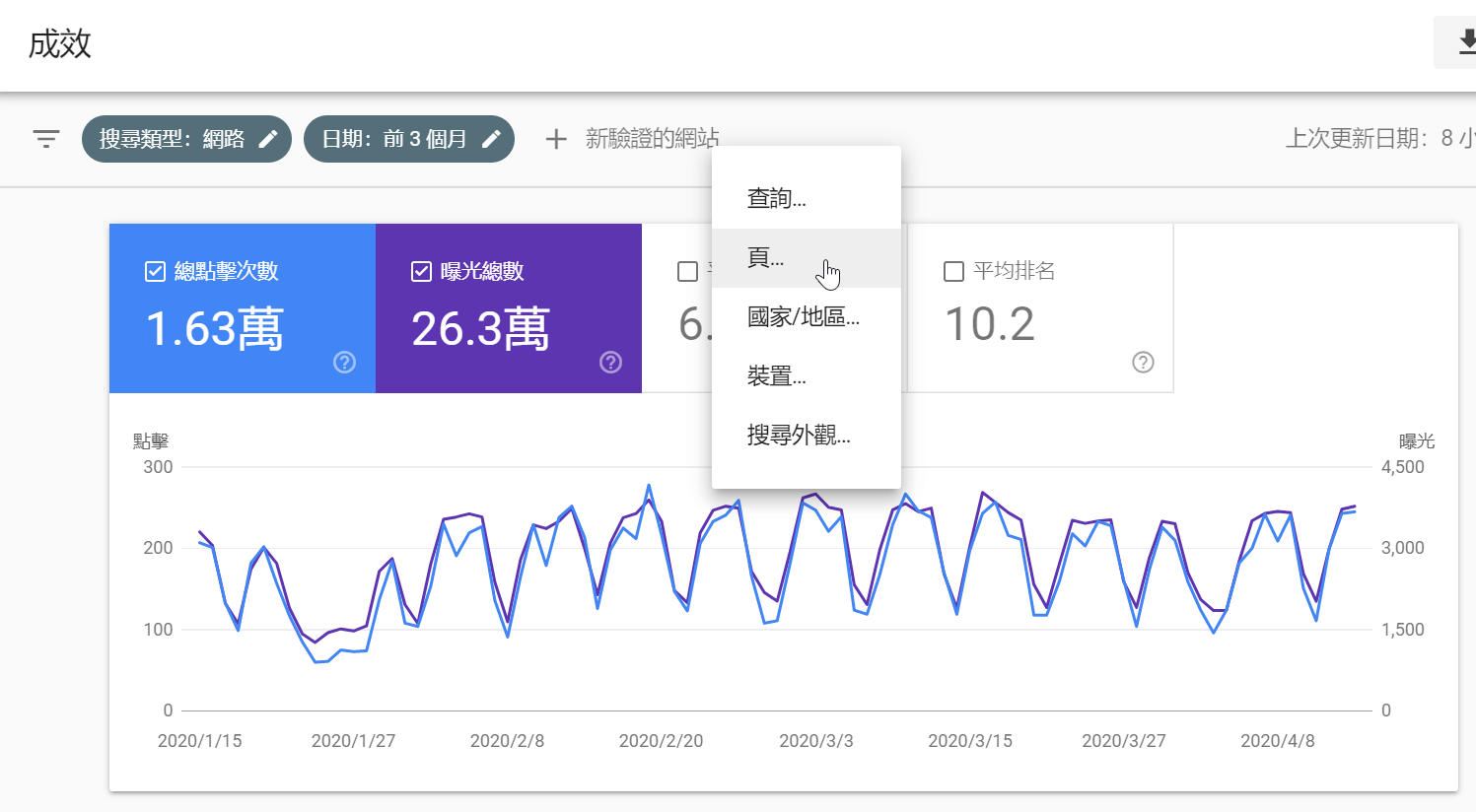Click the 2020/1/15 date label on chart
Viewport: 1476px width, 812px height.
pyautogui.click(x=200, y=741)
